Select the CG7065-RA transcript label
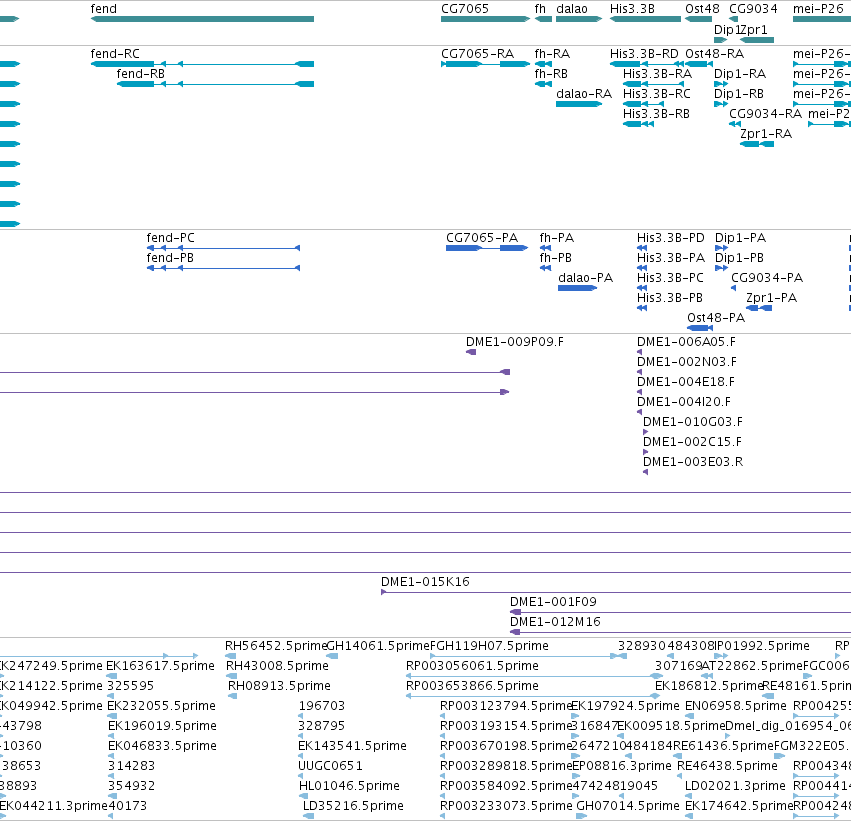851x821 pixels. (x=477, y=54)
